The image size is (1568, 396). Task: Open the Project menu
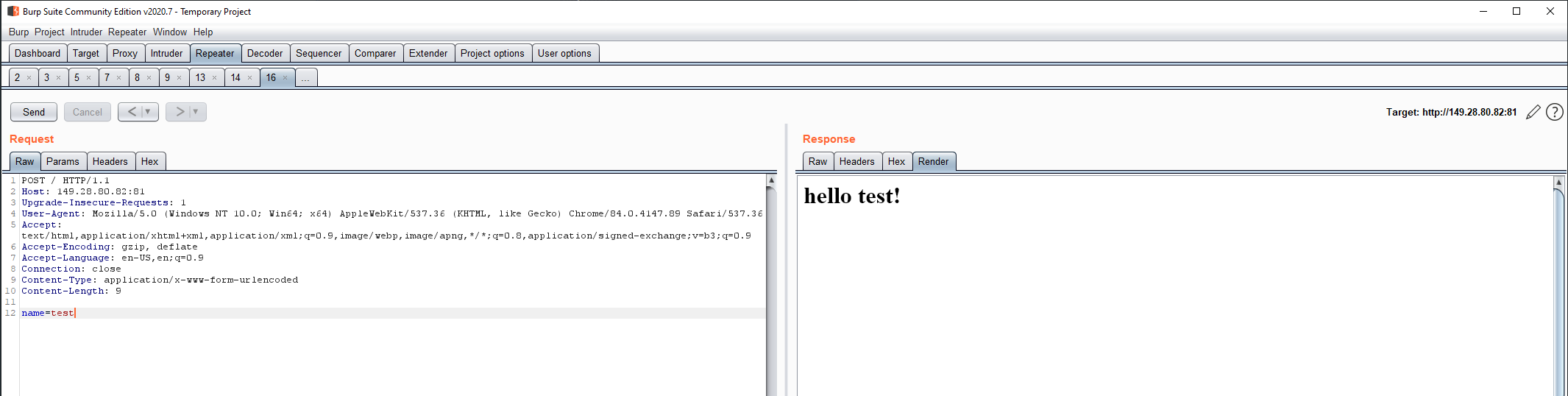49,32
